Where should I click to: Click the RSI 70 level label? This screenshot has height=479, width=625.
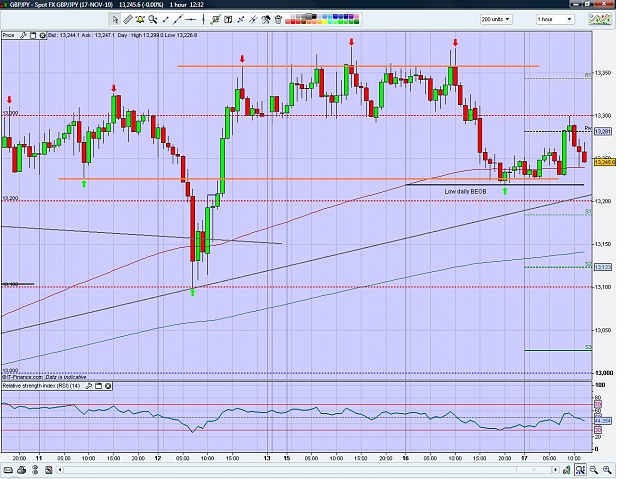[x=598, y=405]
